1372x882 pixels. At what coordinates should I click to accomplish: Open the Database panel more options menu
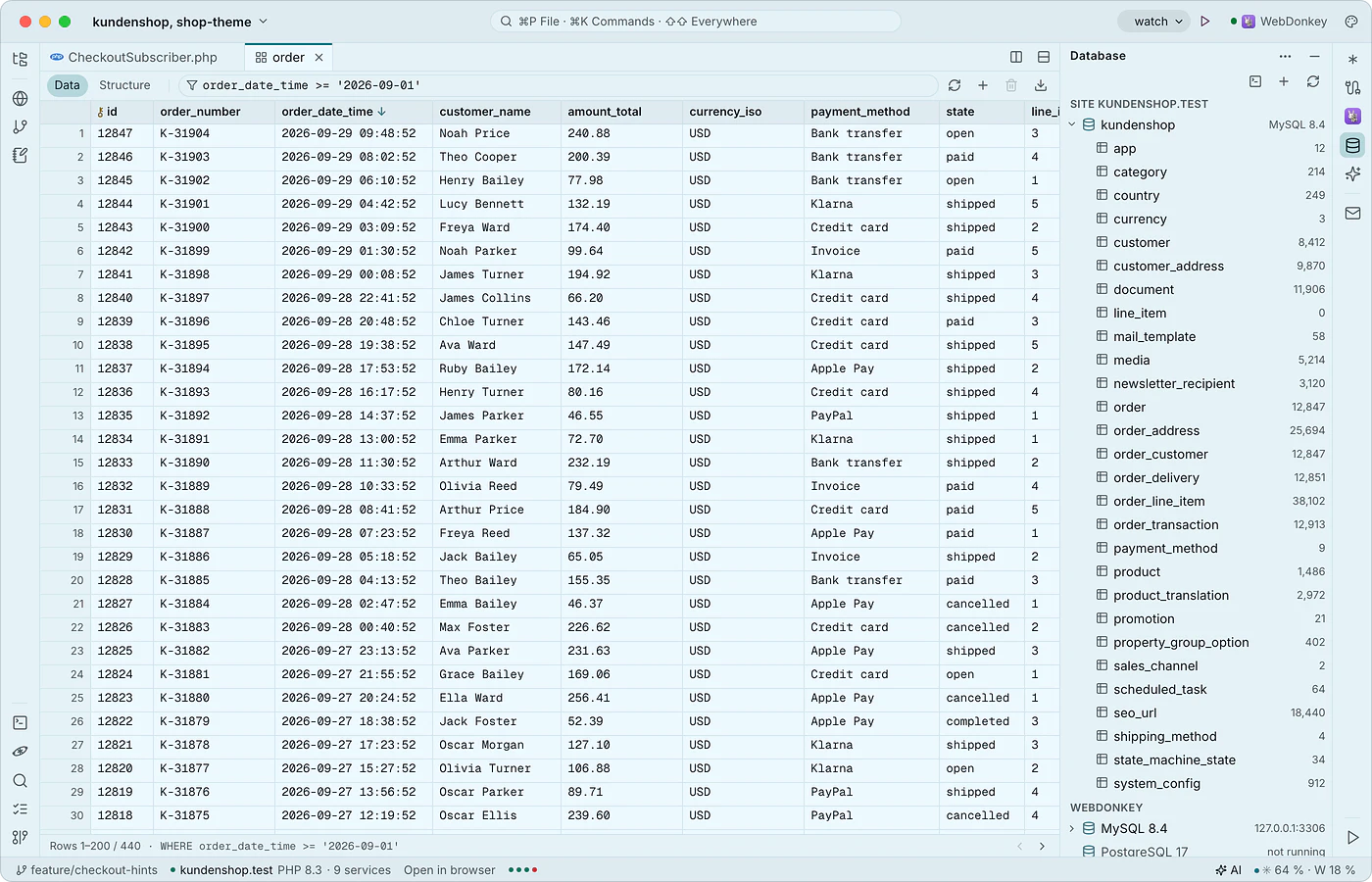click(x=1286, y=56)
